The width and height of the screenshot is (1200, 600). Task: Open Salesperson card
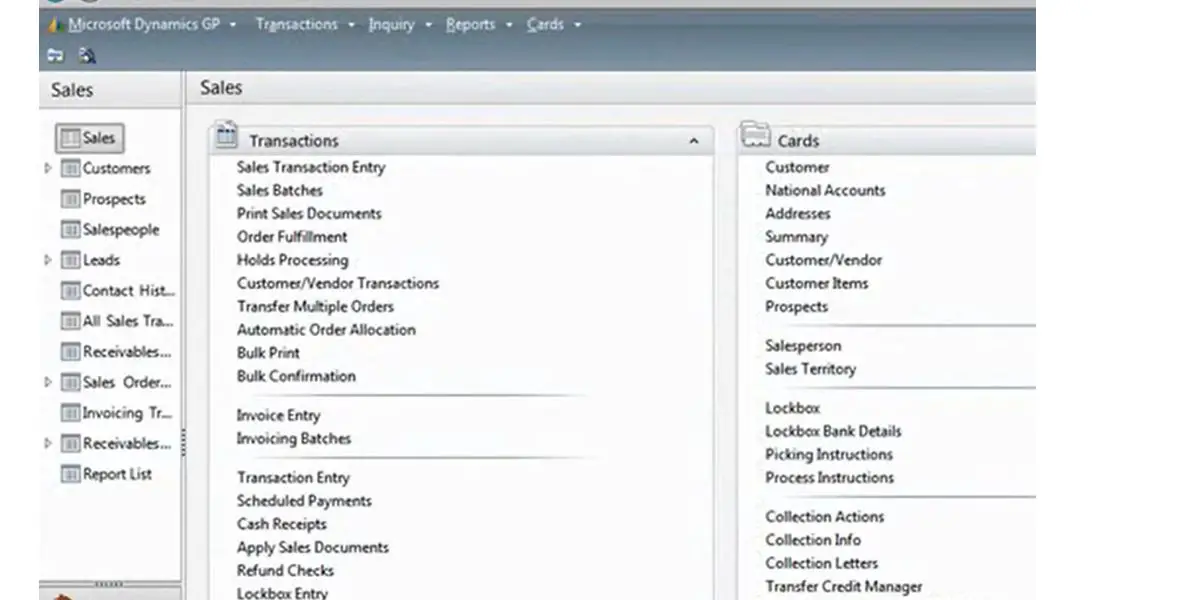803,345
